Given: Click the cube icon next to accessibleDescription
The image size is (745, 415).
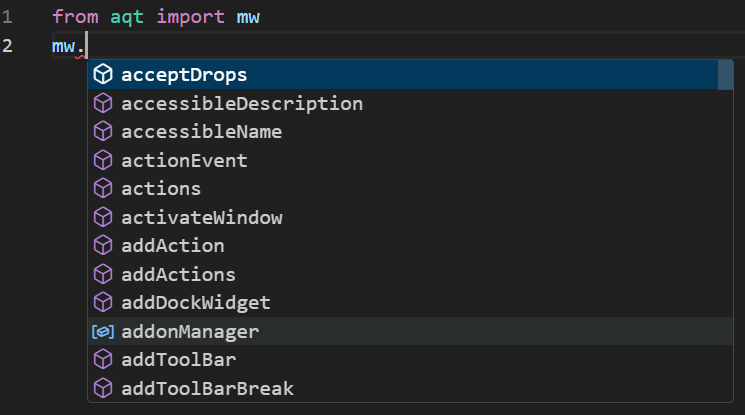Looking at the screenshot, I should coord(103,103).
